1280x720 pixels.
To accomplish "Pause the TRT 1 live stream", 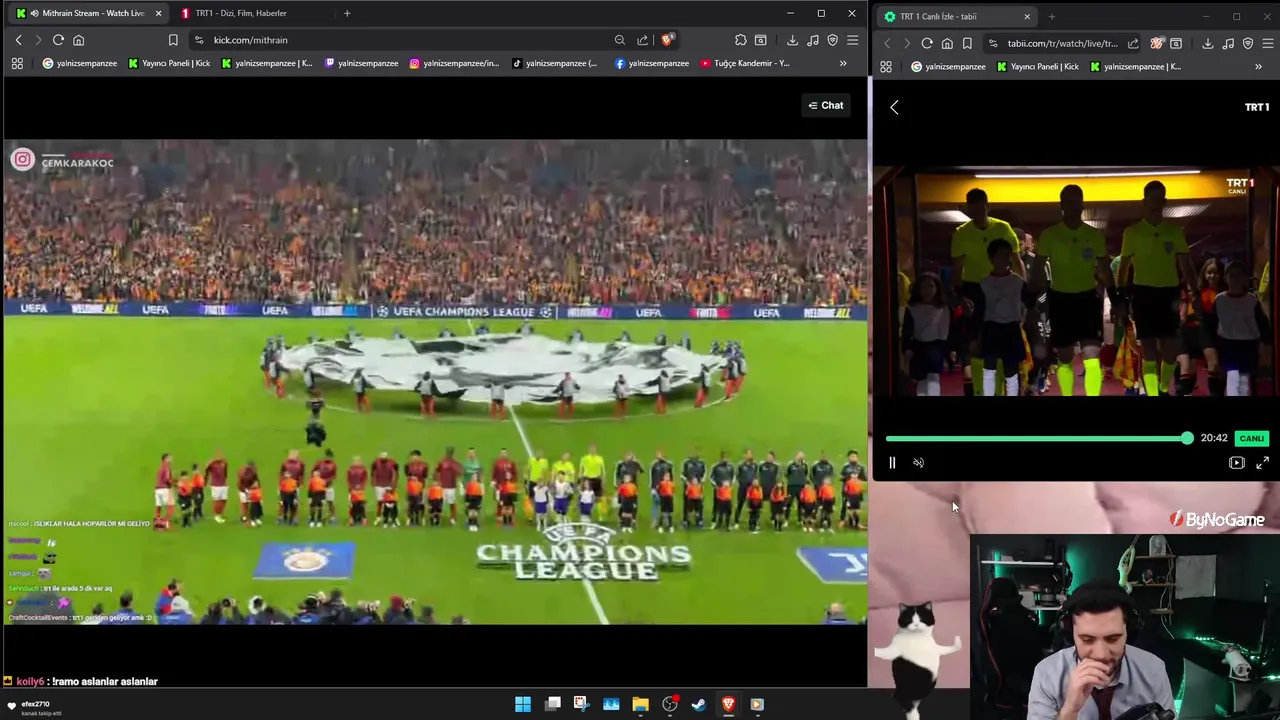I will pyautogui.click(x=892, y=463).
